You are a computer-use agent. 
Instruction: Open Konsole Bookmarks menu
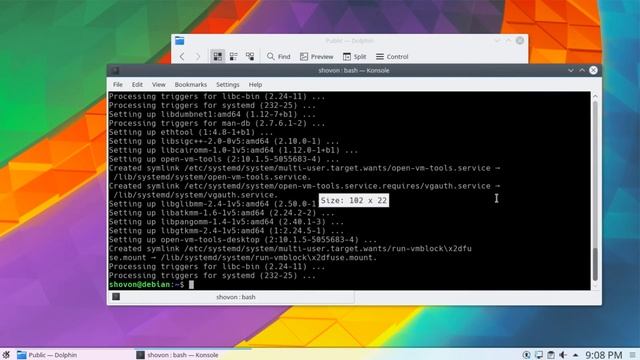tap(191, 84)
